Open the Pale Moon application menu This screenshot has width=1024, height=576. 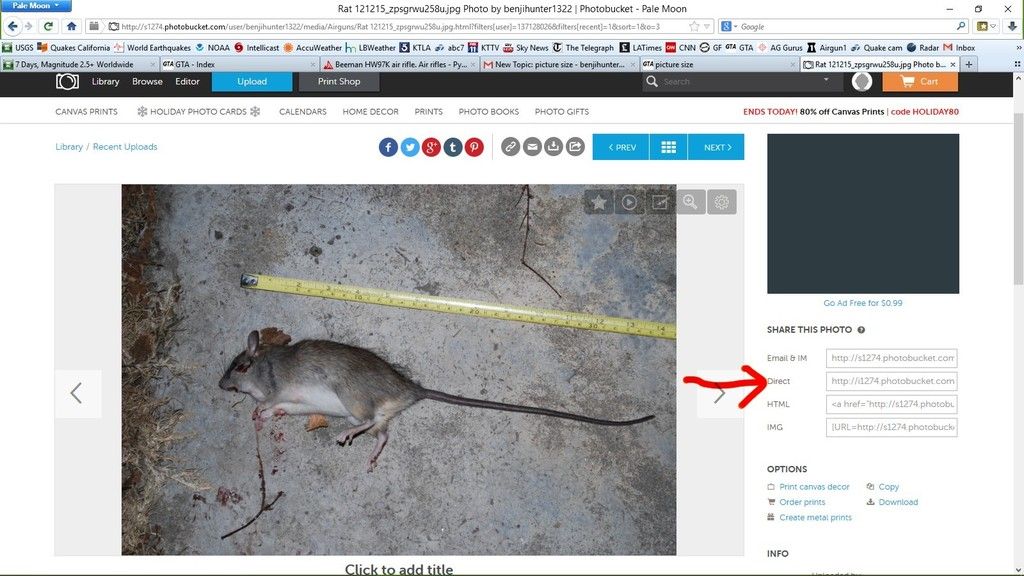click(x=35, y=5)
